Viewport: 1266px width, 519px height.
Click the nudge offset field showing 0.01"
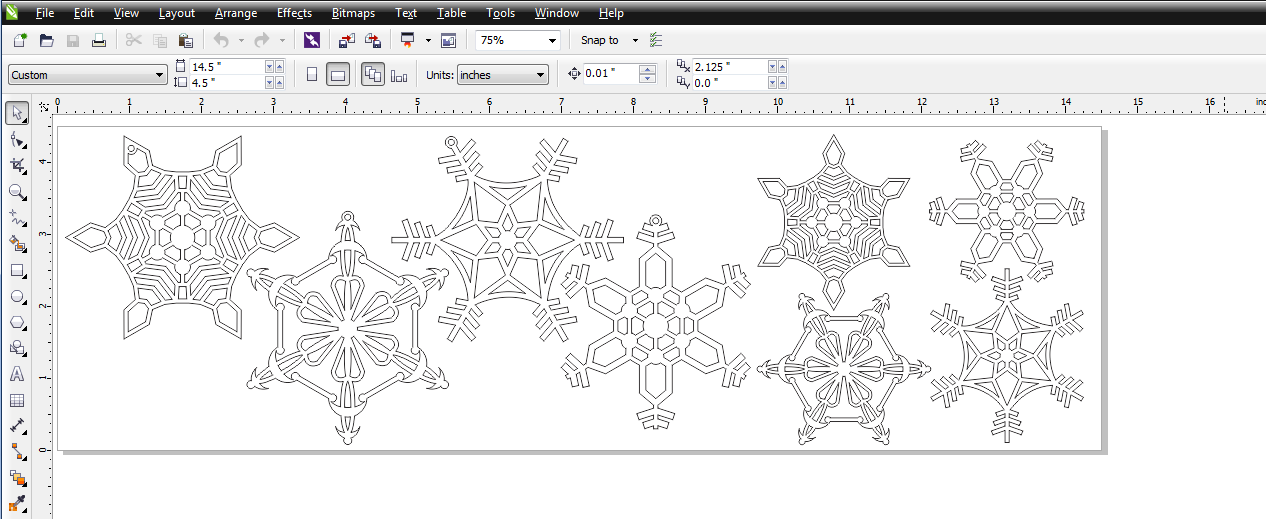point(611,74)
